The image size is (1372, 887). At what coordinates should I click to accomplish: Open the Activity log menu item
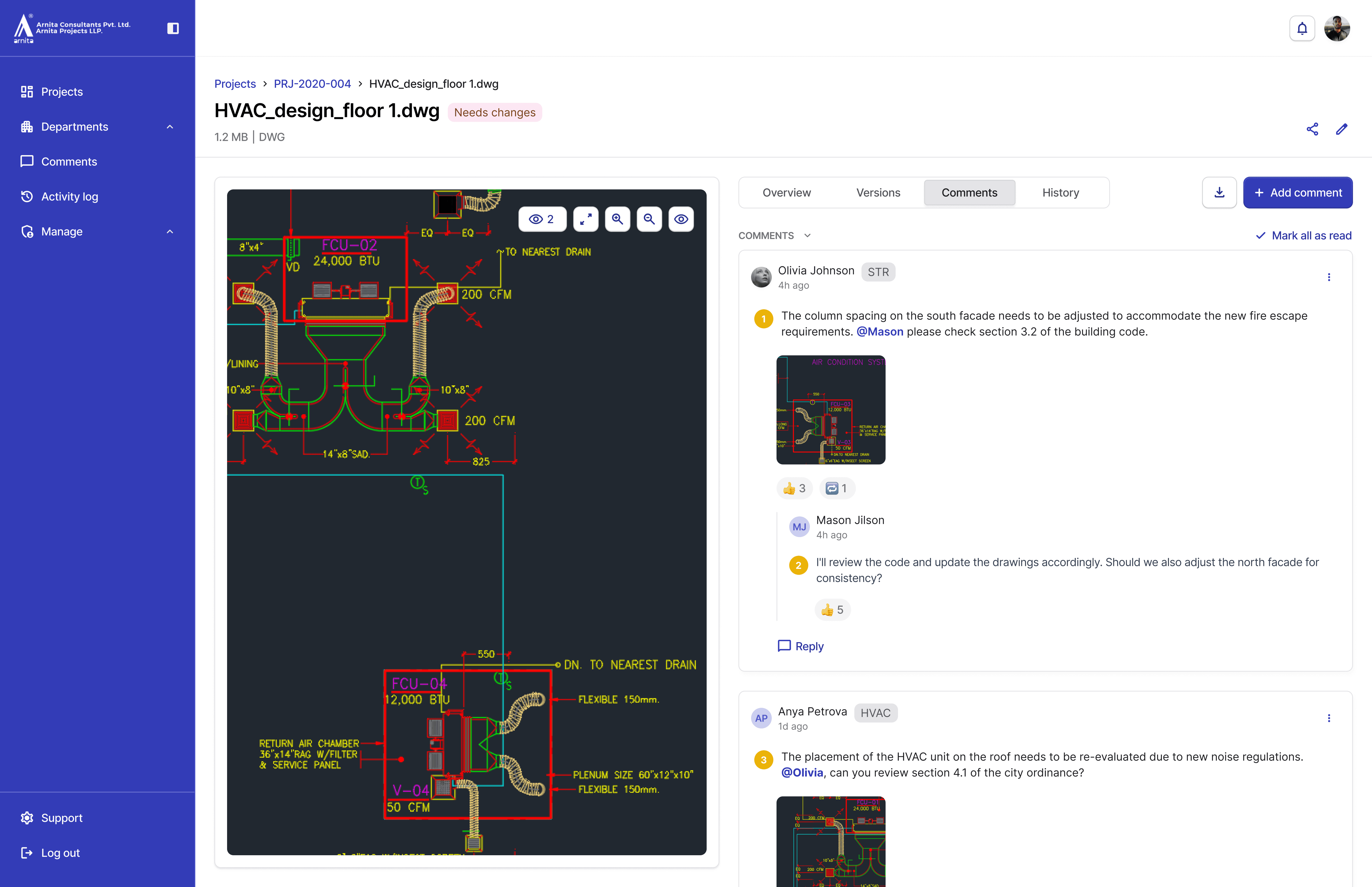[69, 196]
